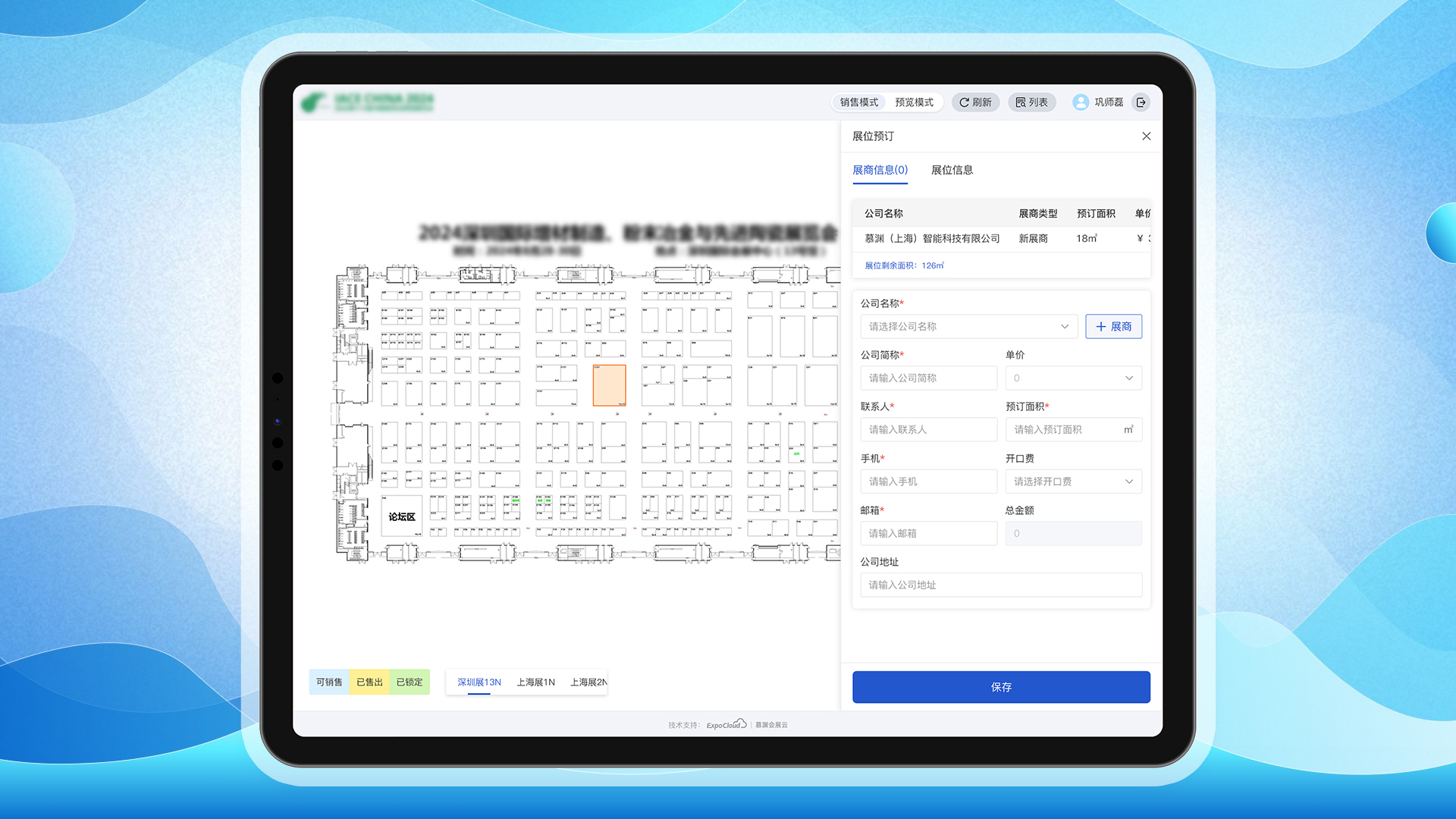Click the 邮箱 input field
The width and height of the screenshot is (1456, 819).
point(928,533)
